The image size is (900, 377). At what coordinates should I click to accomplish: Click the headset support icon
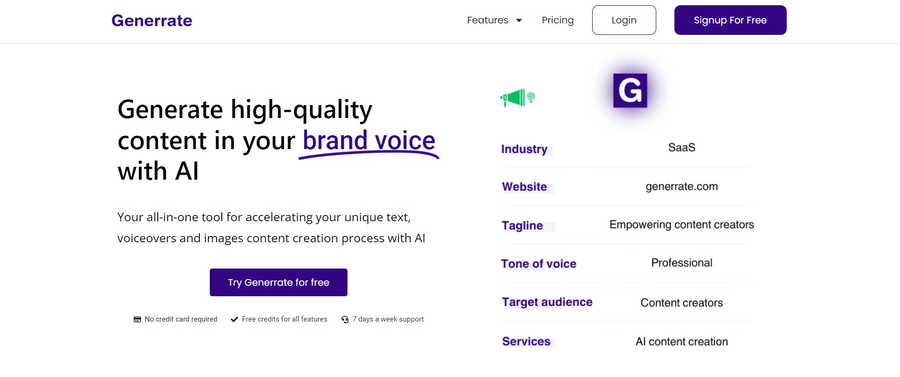344,319
